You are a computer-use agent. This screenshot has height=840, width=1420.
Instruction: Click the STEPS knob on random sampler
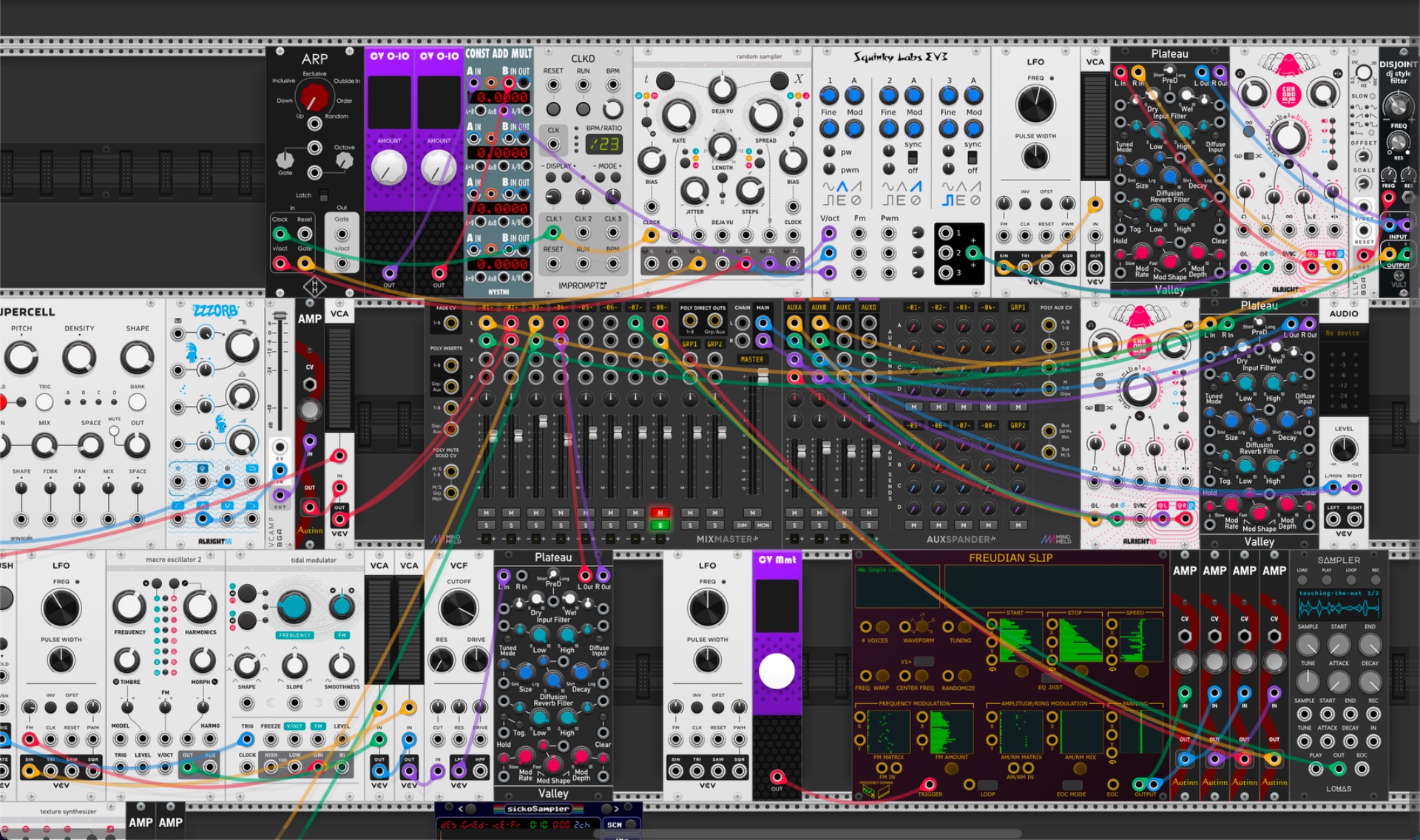750,191
